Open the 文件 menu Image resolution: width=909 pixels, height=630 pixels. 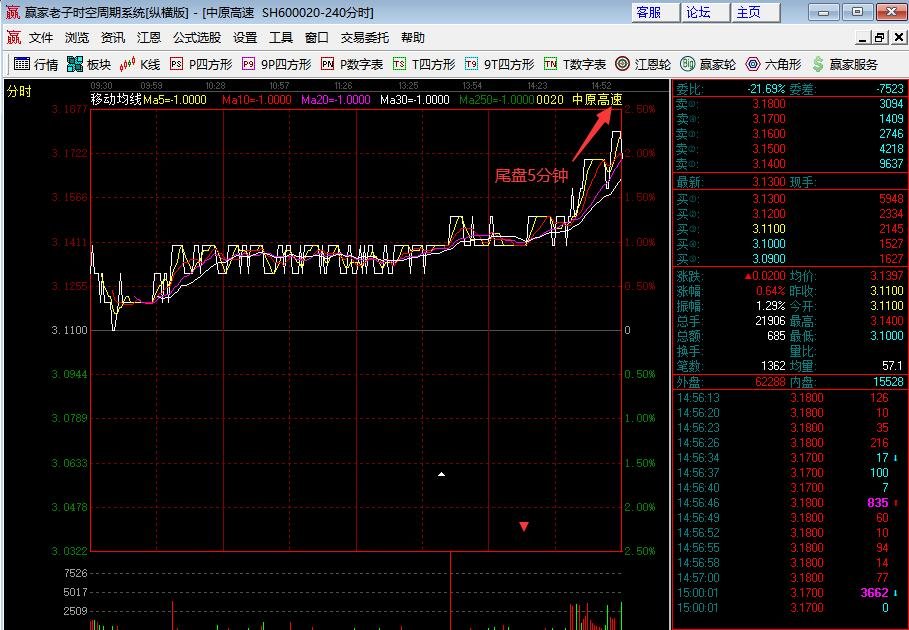pos(41,38)
